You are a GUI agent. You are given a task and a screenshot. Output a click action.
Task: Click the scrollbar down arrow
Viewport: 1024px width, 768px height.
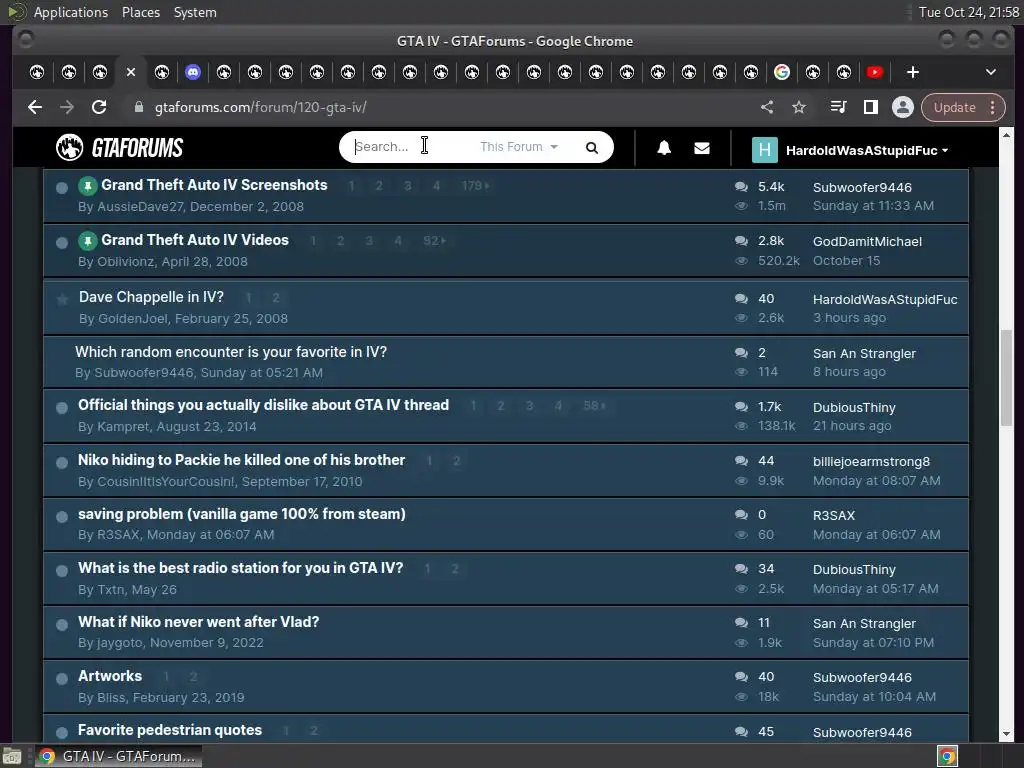coord(1006,734)
